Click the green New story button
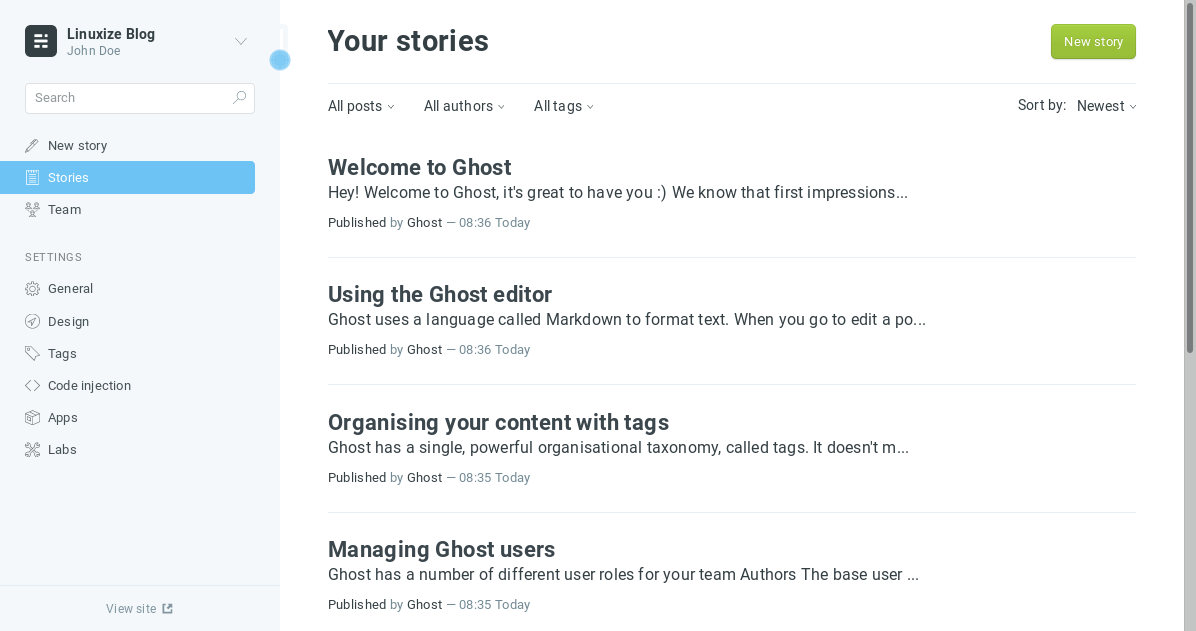The width and height of the screenshot is (1196, 631). [x=1093, y=41]
